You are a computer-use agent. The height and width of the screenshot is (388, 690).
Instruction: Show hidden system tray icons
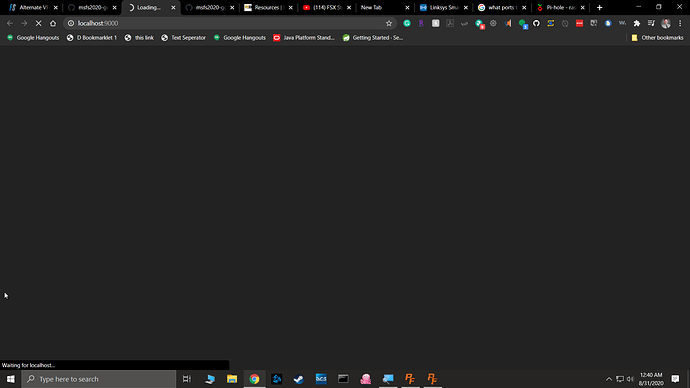pyautogui.click(x=609, y=379)
